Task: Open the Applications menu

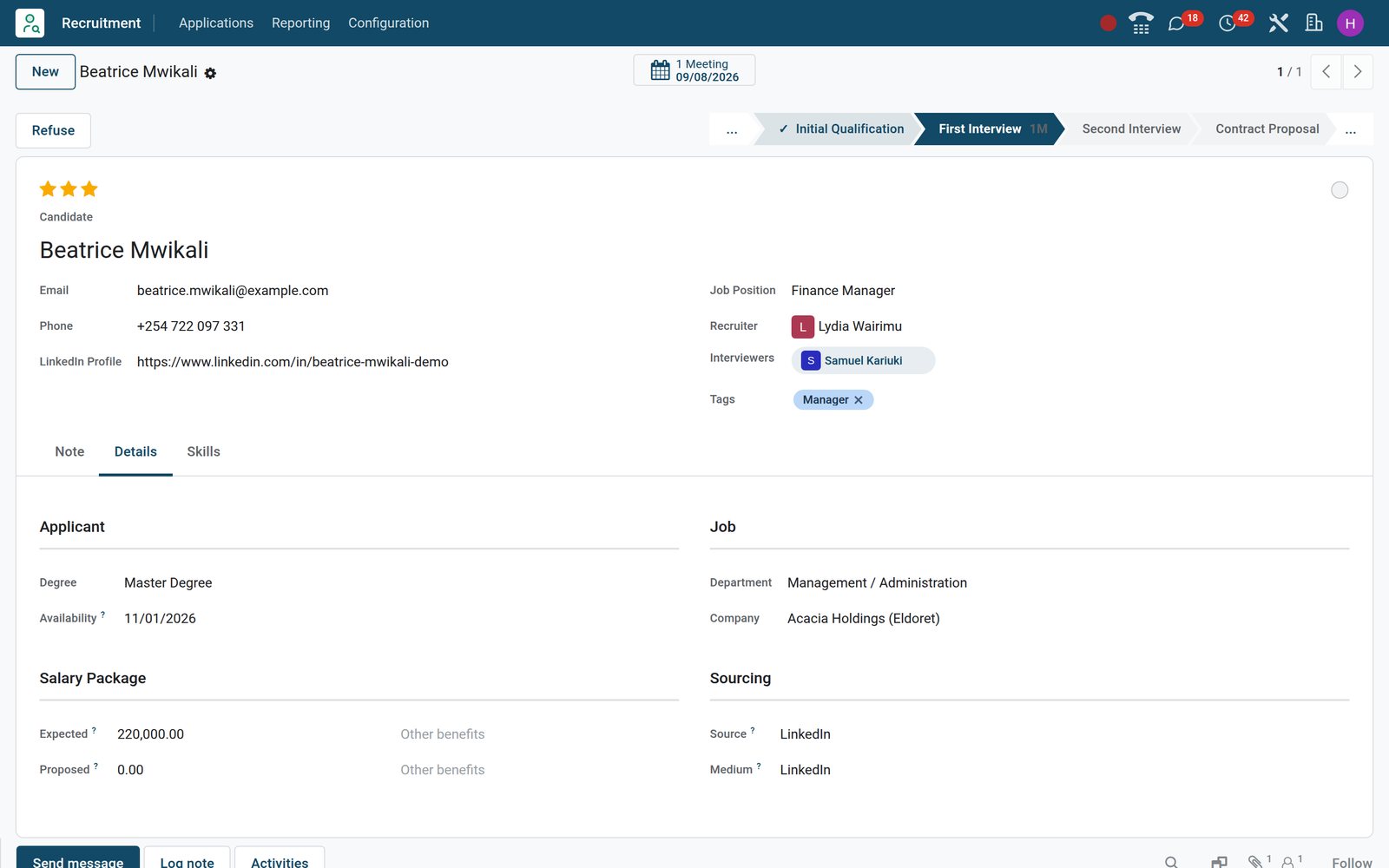Action: (216, 23)
